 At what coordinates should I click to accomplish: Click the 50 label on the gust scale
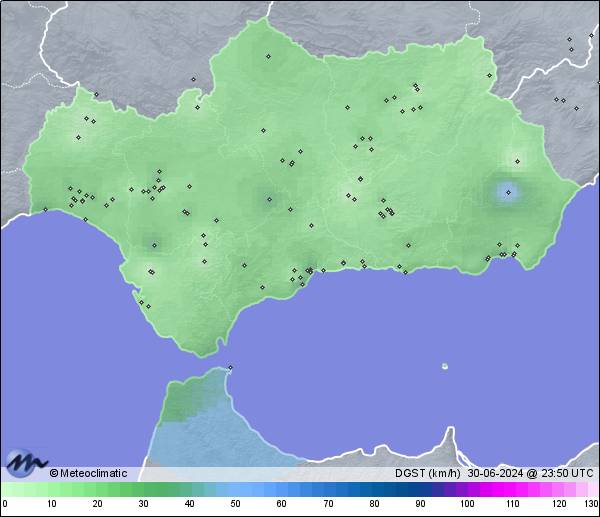pos(235,504)
